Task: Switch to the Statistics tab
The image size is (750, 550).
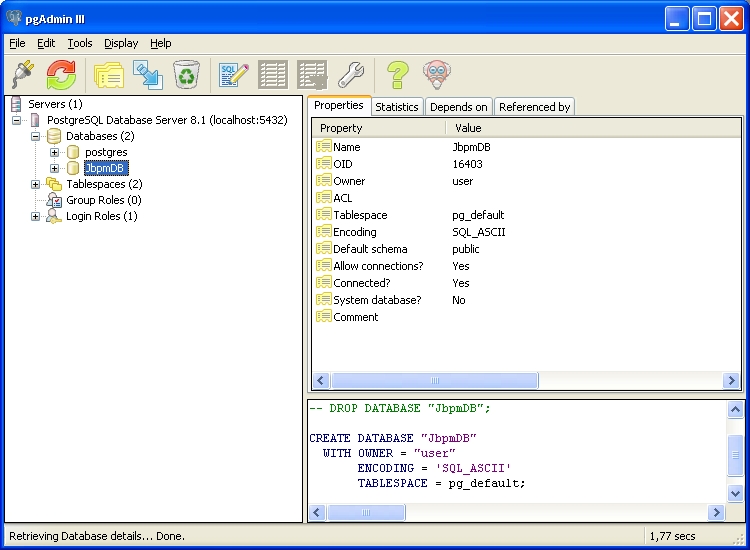Action: click(396, 107)
